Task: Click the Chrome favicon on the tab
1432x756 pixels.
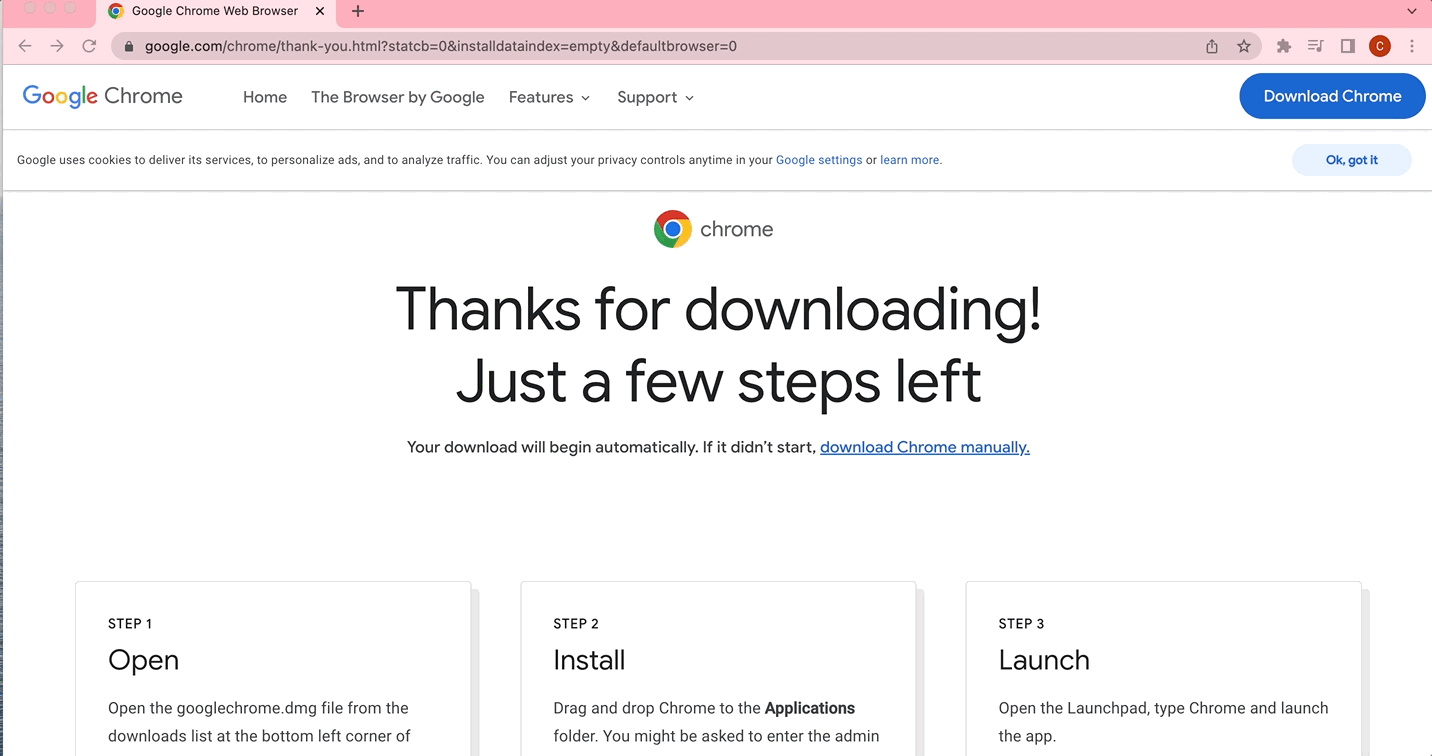Action: click(116, 11)
